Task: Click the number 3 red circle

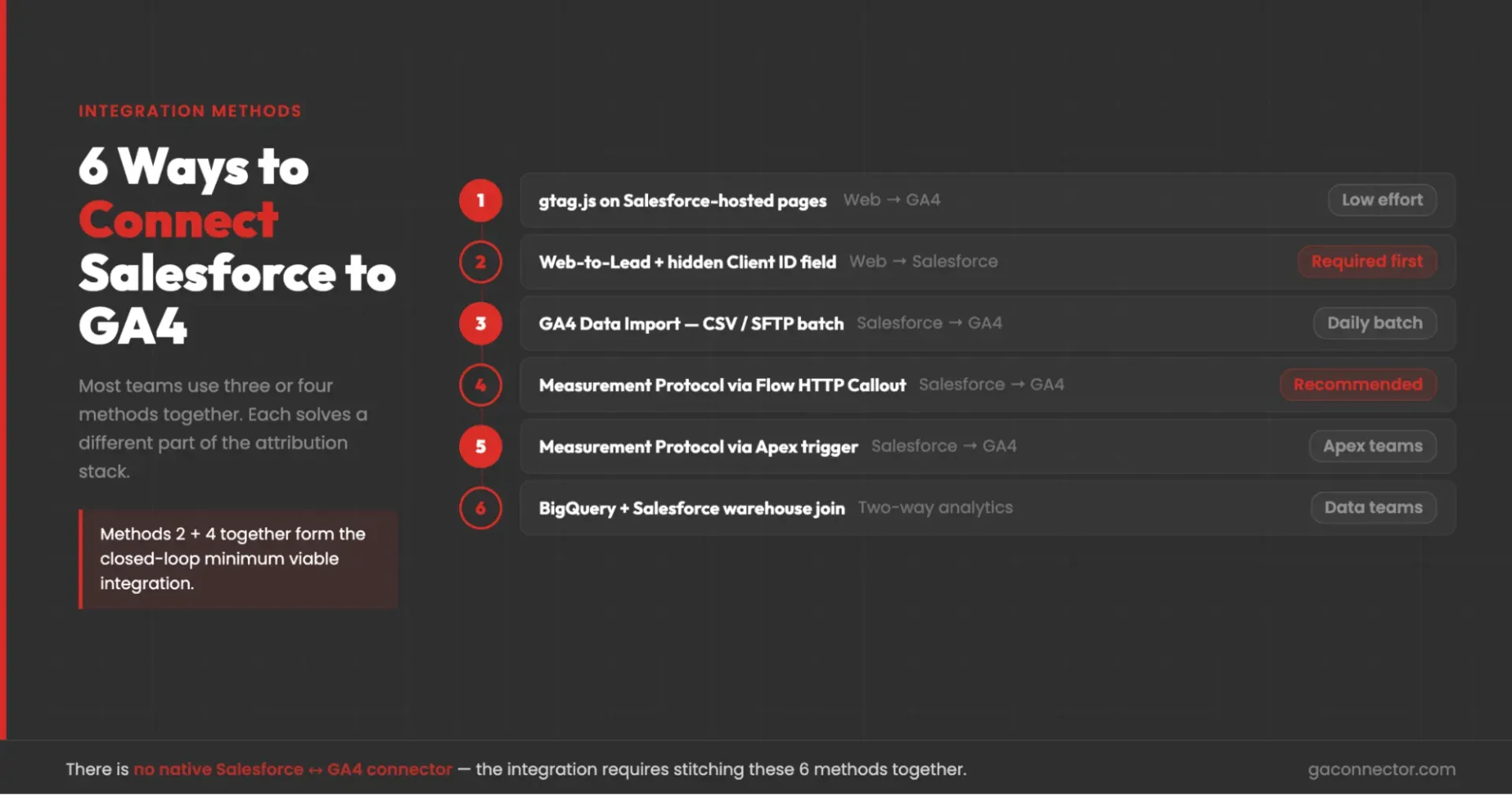Action: (x=480, y=323)
